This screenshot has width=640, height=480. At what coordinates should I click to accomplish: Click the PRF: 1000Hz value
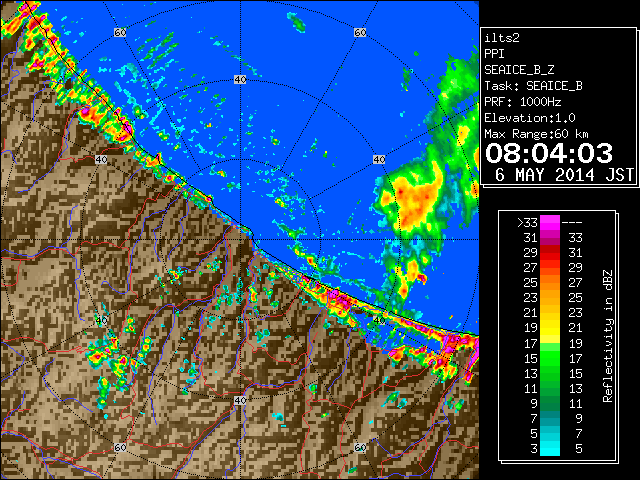click(x=523, y=102)
